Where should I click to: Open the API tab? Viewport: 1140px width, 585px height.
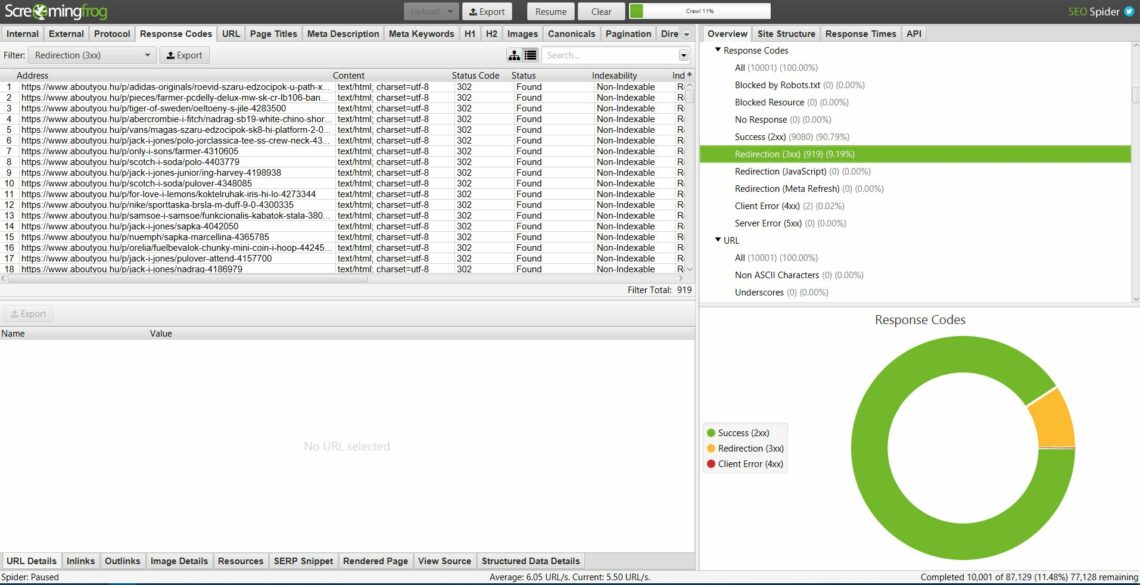912,34
